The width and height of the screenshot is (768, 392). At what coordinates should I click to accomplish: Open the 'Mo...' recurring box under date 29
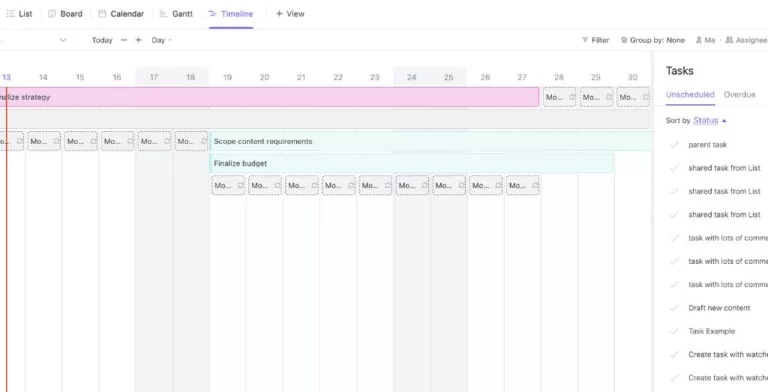pyautogui.click(x=596, y=97)
